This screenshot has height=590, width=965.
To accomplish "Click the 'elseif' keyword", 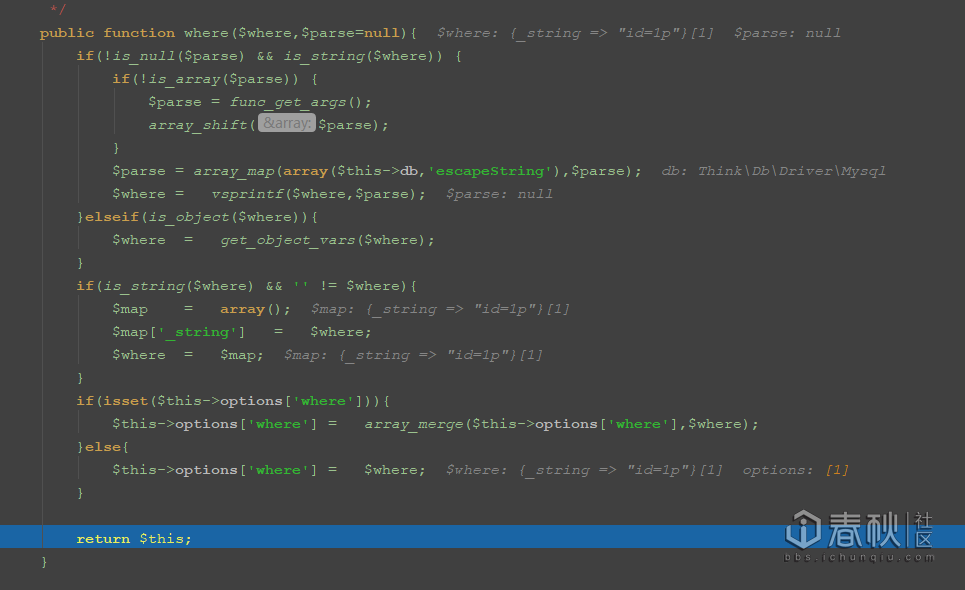I will pos(111,217).
